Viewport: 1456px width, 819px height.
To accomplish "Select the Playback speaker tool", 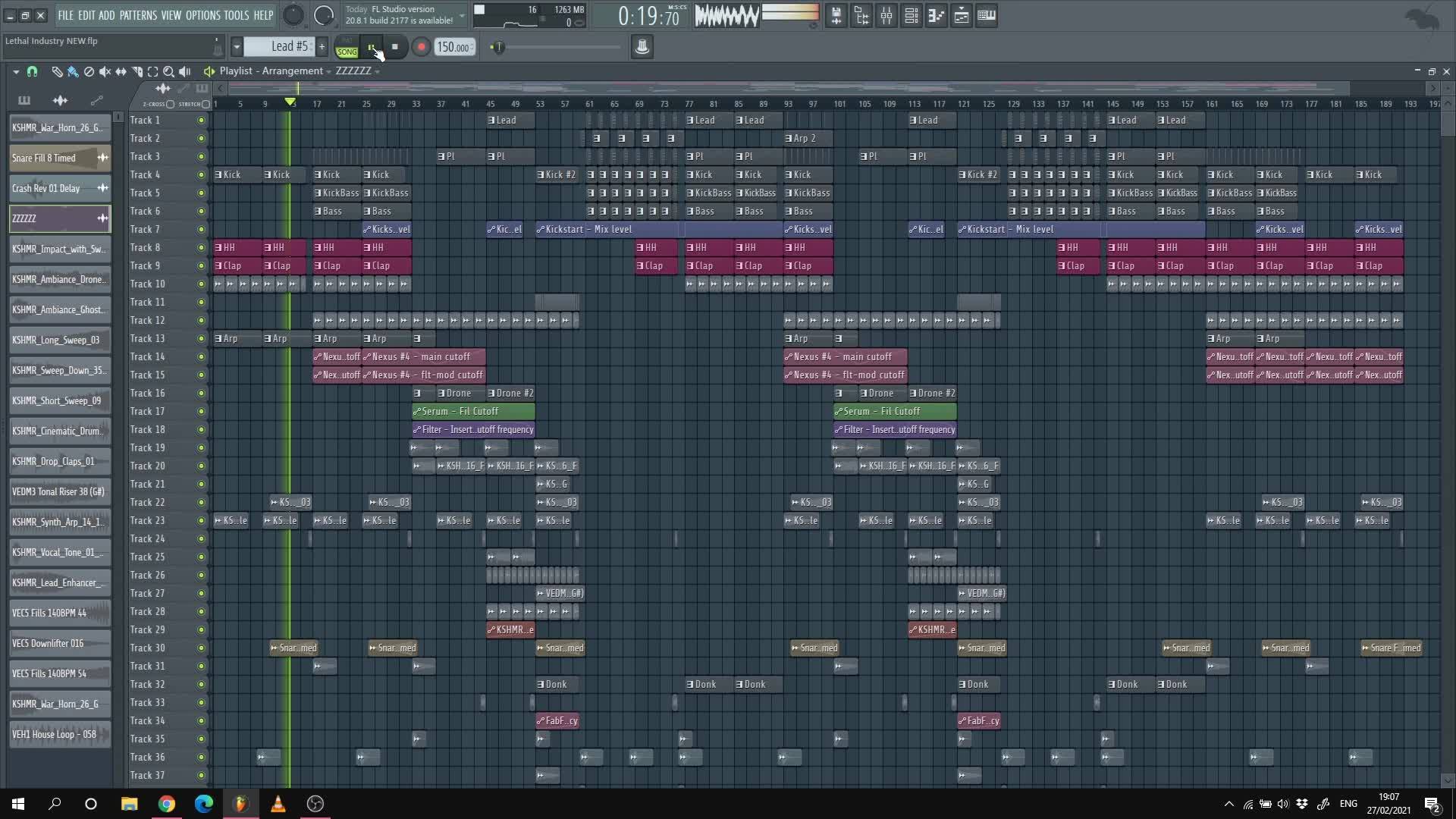I will 184,71.
